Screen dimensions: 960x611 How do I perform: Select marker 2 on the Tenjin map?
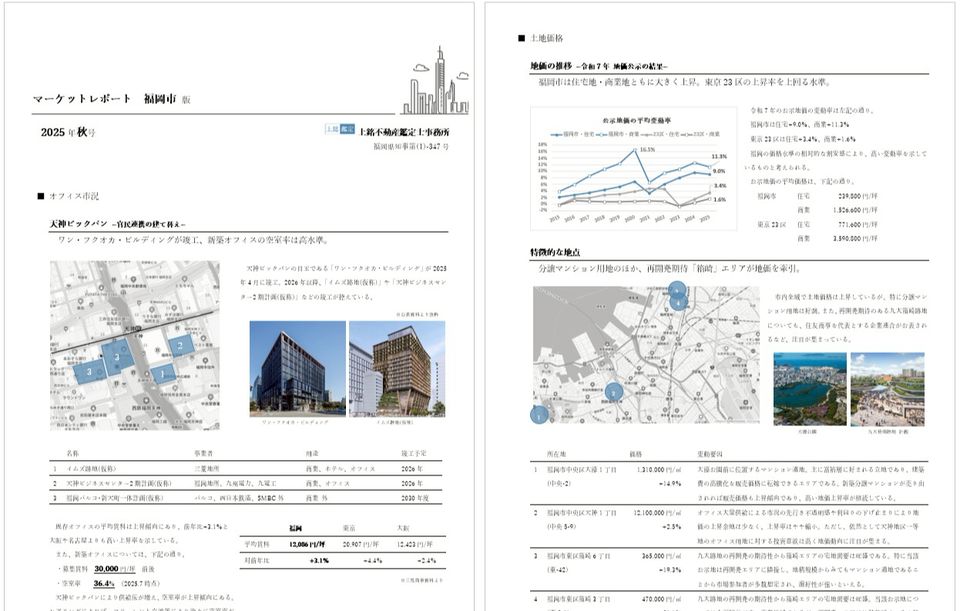(x=181, y=345)
